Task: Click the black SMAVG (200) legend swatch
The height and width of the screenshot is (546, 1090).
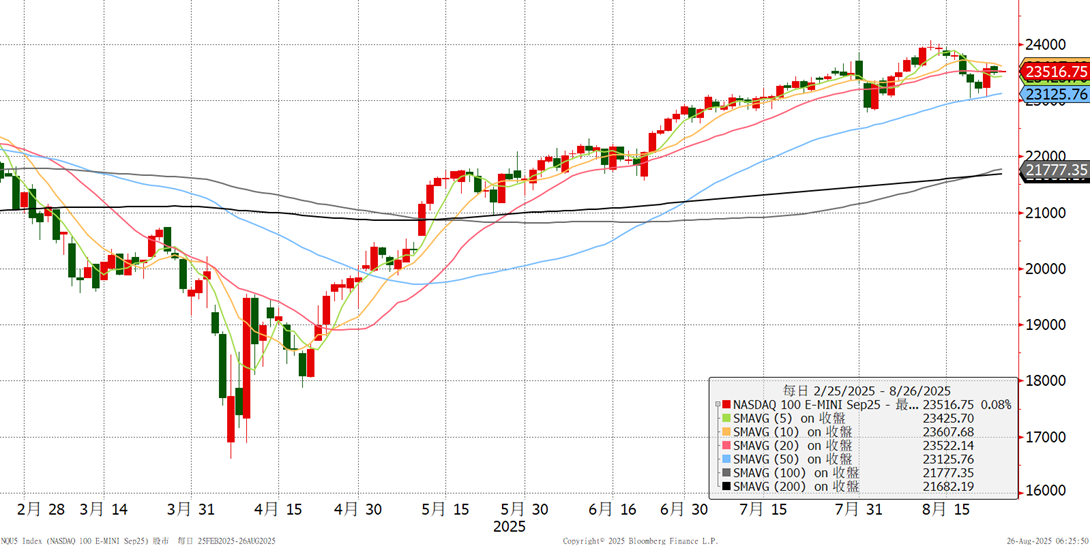Action: 727,486
